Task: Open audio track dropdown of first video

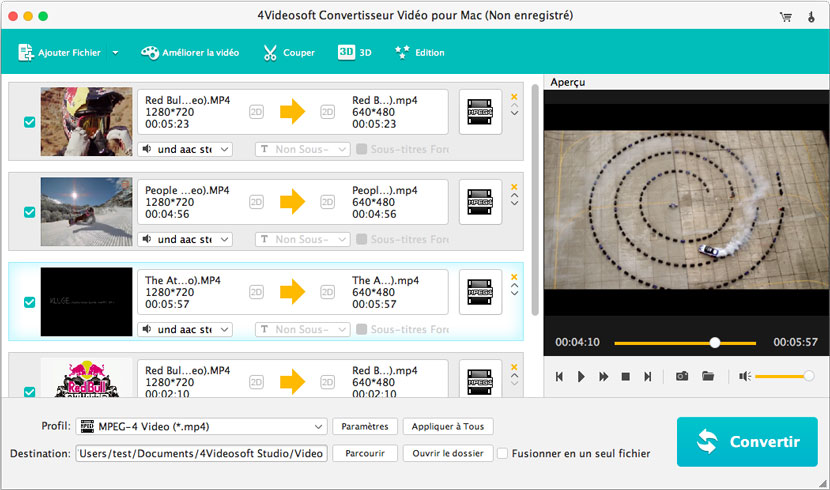Action: point(184,149)
